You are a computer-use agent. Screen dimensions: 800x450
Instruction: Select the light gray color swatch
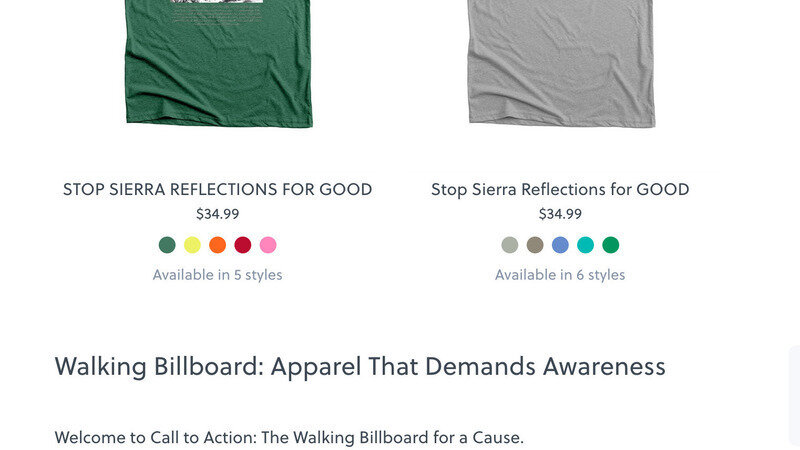coord(510,245)
